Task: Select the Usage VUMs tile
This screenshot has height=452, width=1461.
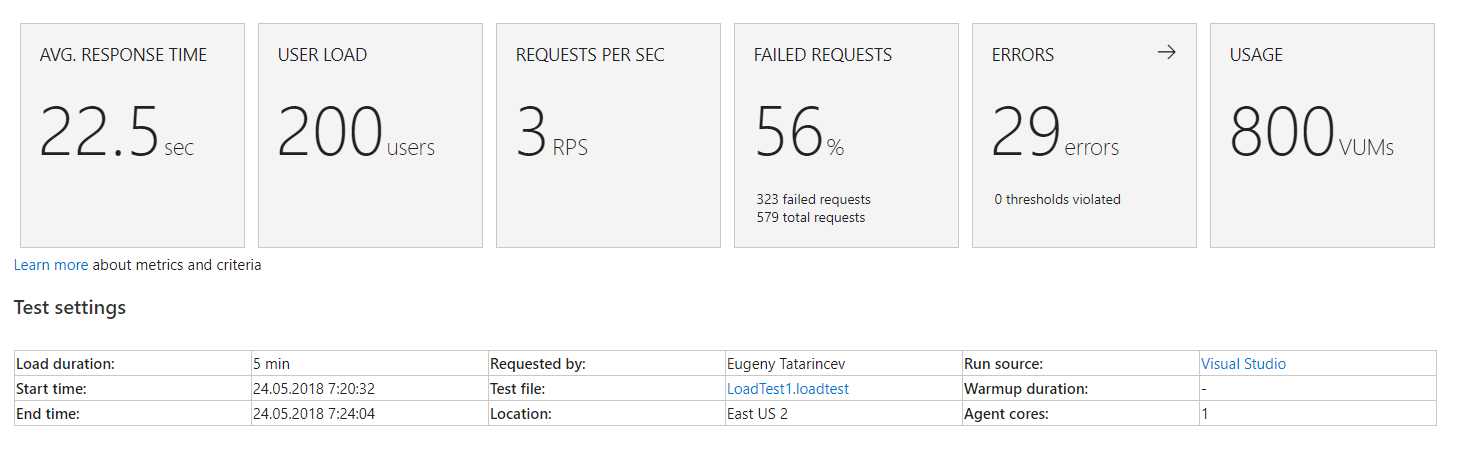Action: (1322, 136)
